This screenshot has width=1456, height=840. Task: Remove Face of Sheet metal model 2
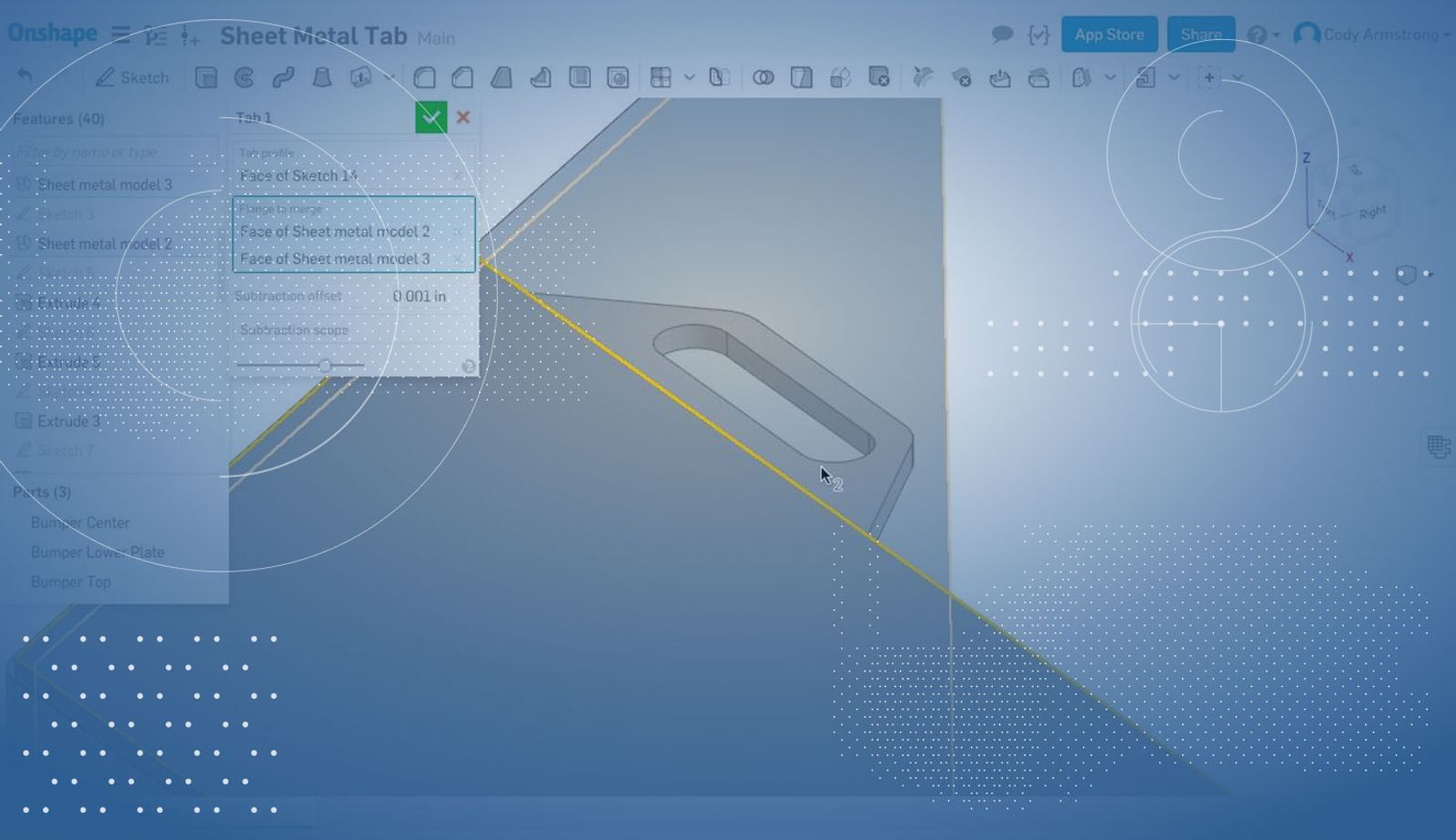point(460,232)
